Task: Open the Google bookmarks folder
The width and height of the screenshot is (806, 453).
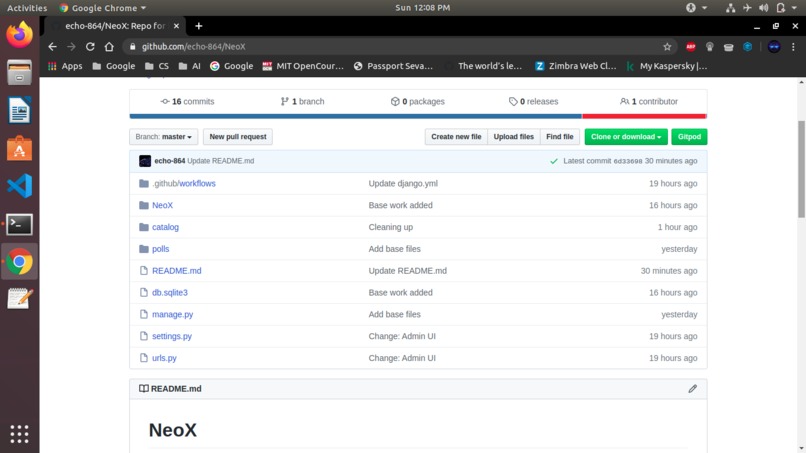Action: coord(114,66)
